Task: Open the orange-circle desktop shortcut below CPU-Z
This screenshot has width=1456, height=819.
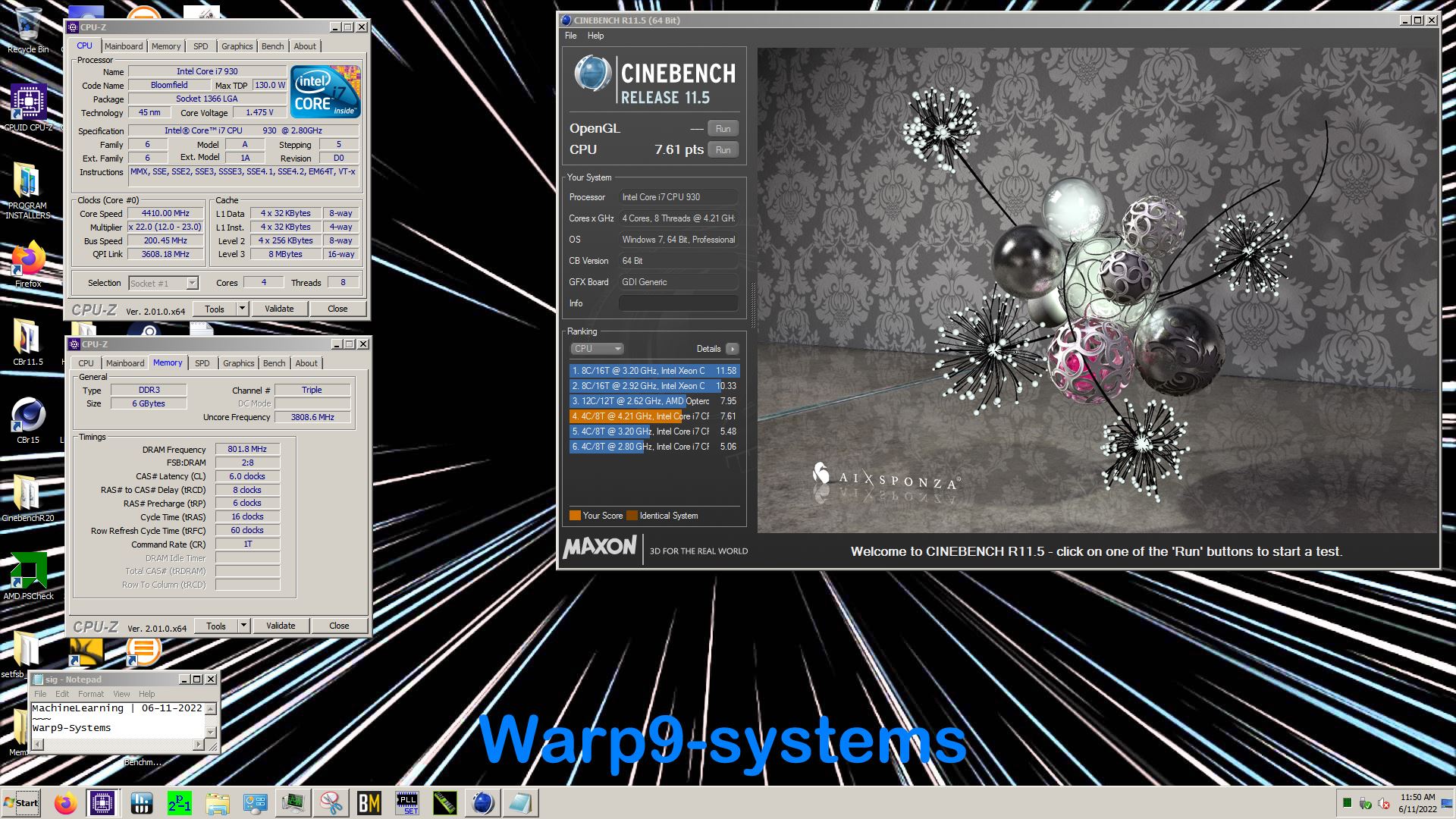Action: point(143,652)
